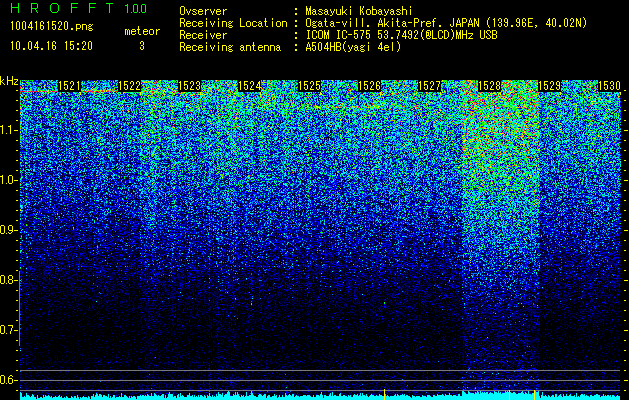The height and width of the screenshot is (400, 629).
Task: Click the ICOM IC-575 receiver text
Action: point(402,35)
